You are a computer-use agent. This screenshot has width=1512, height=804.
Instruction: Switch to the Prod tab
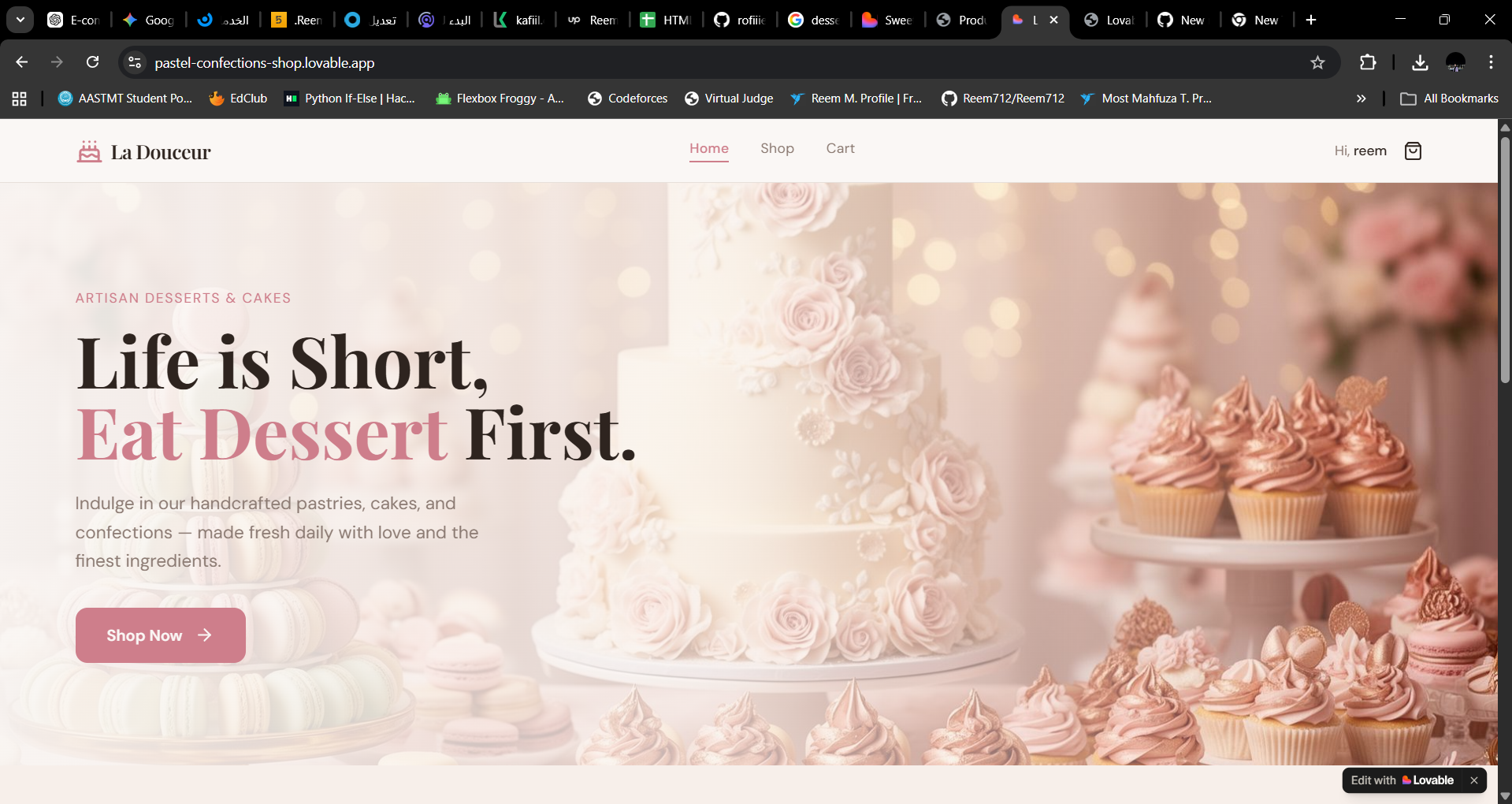(962, 20)
